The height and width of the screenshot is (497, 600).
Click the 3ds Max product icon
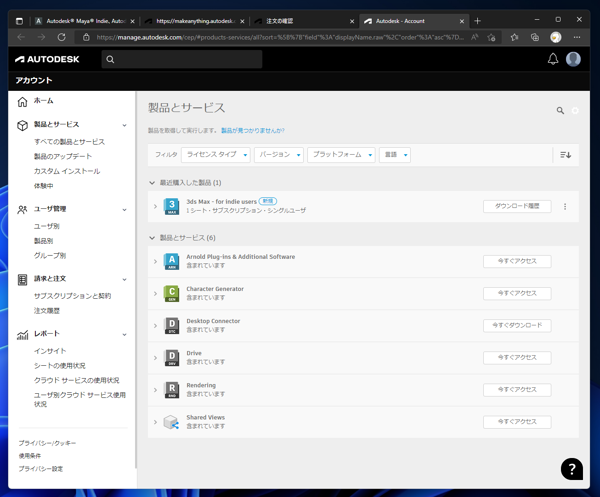[x=172, y=207]
